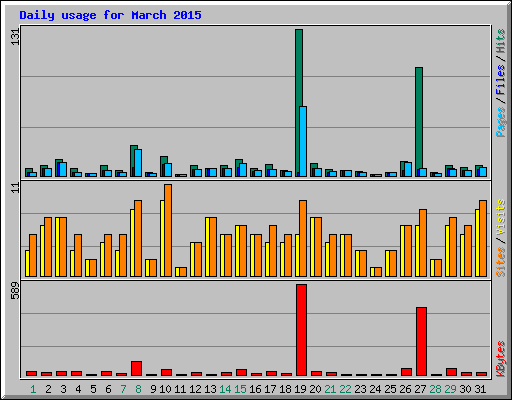This screenshot has height=400, width=512.
Task: Click the "Daily usage for March 2015" title
Action: [110, 15]
